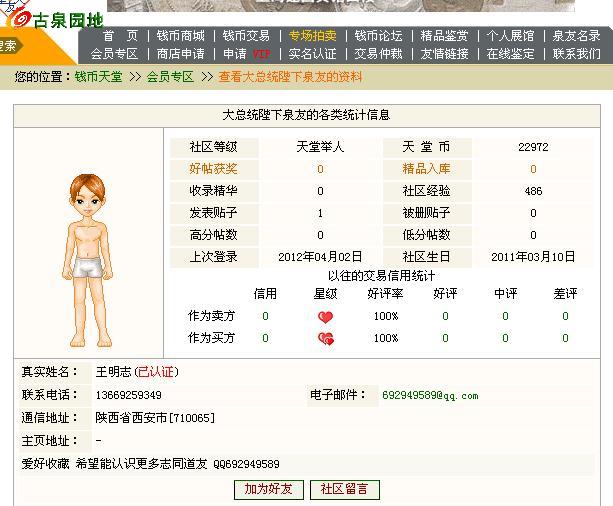Click the 社区留言 button
Viewport: 613px width, 506px height.
(344, 489)
